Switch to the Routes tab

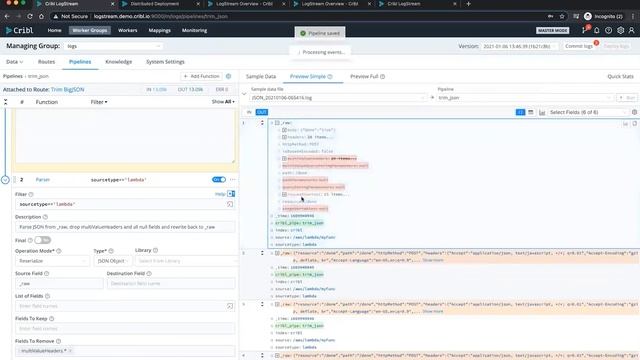click(46, 62)
